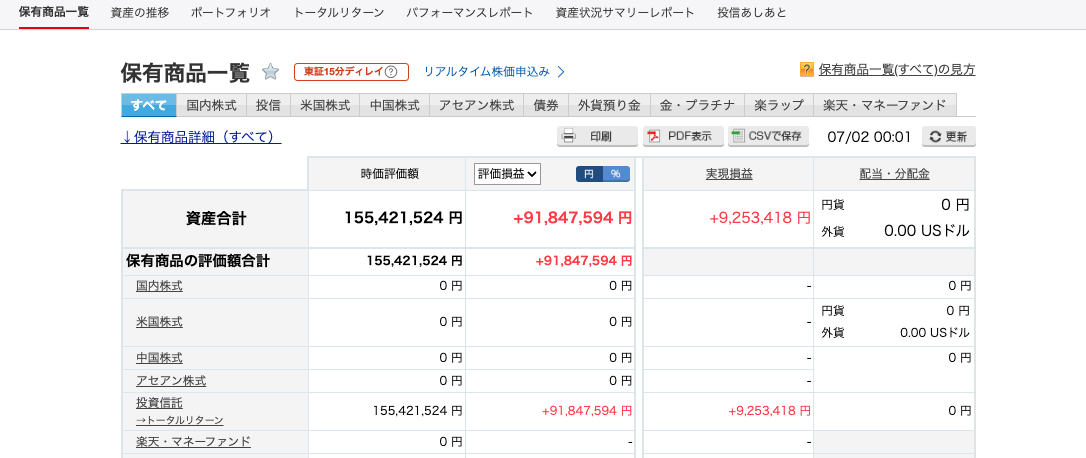Click the timestamp 07/02 00:01
The image size is (1086, 458).
[x=869, y=136]
